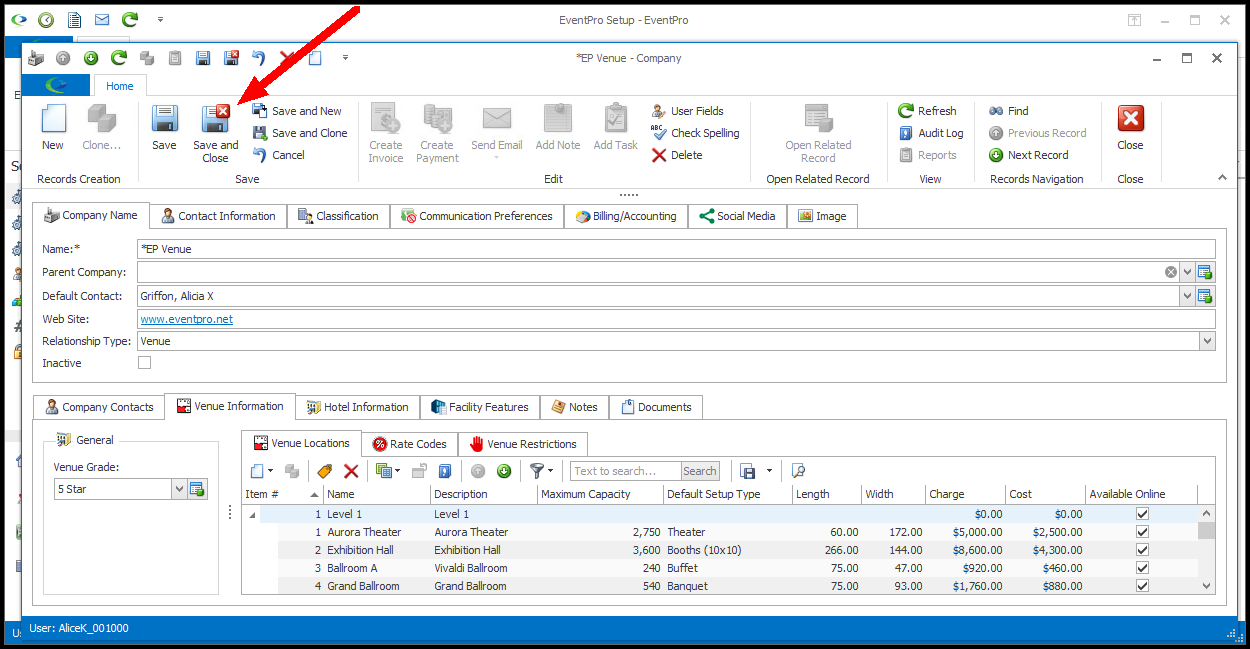Go to Next Record
1250x649 pixels.
pos(1028,155)
